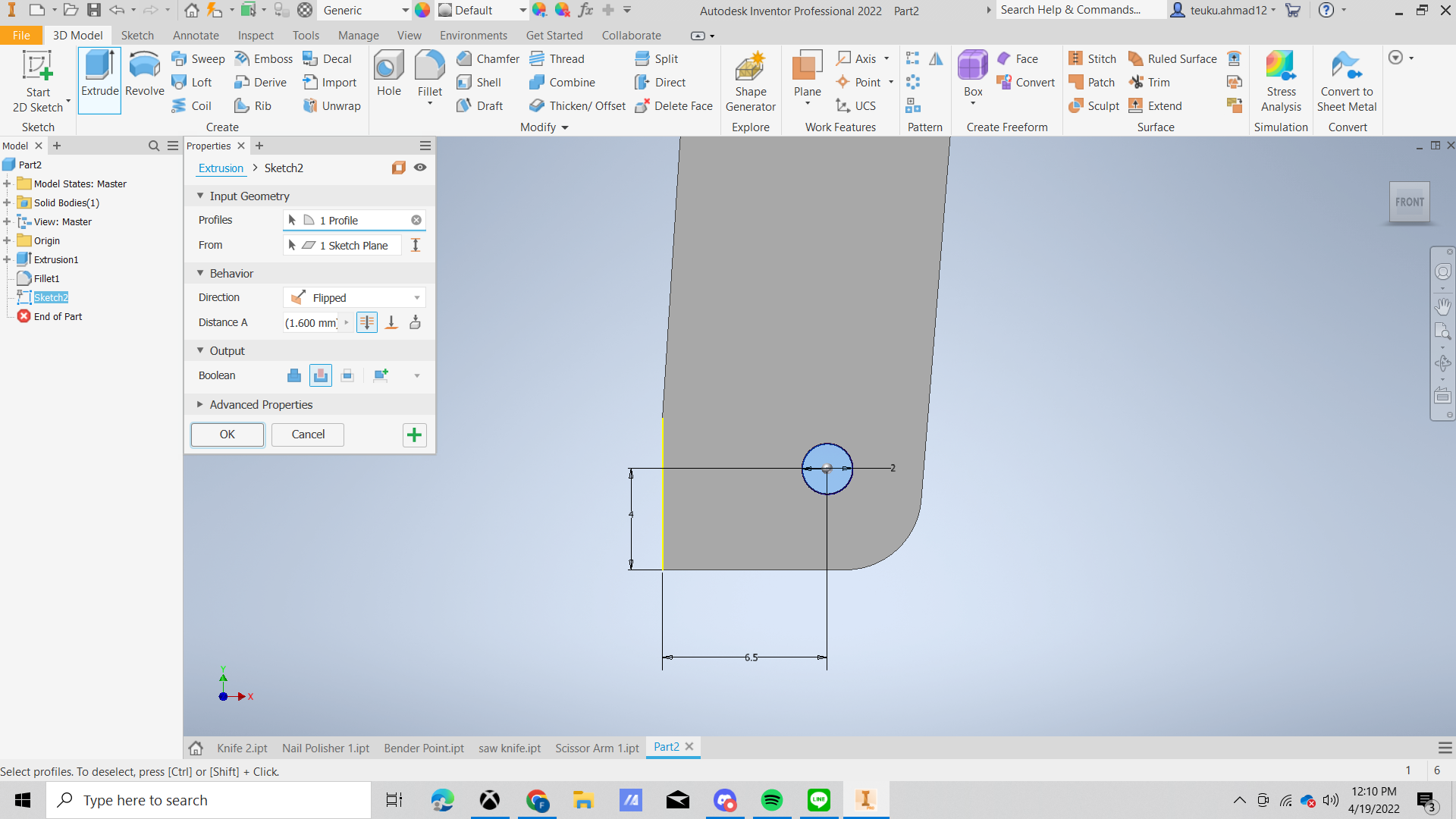Toggle sketch visibility eye icon

click(x=420, y=168)
